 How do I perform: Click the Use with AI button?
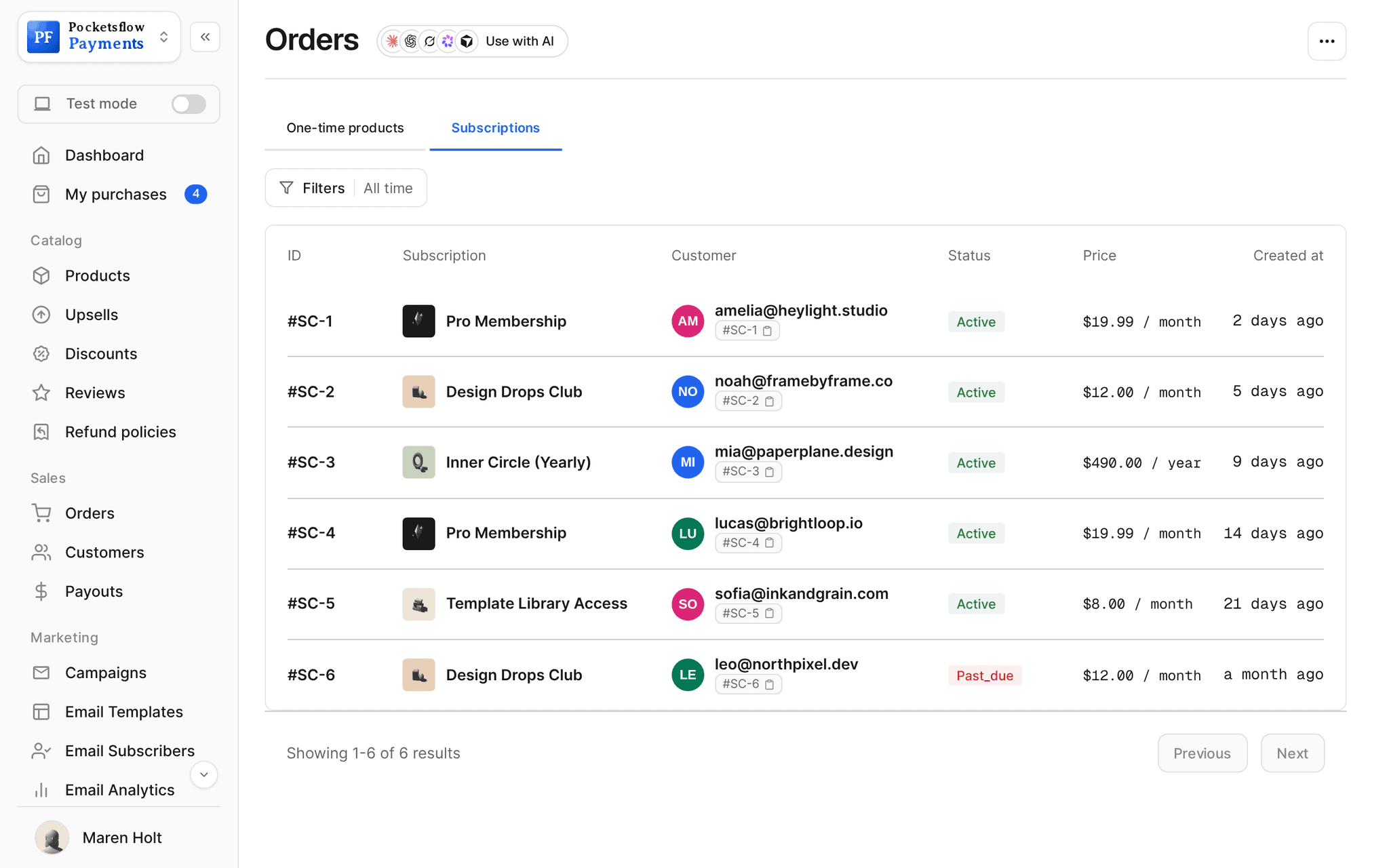point(473,41)
